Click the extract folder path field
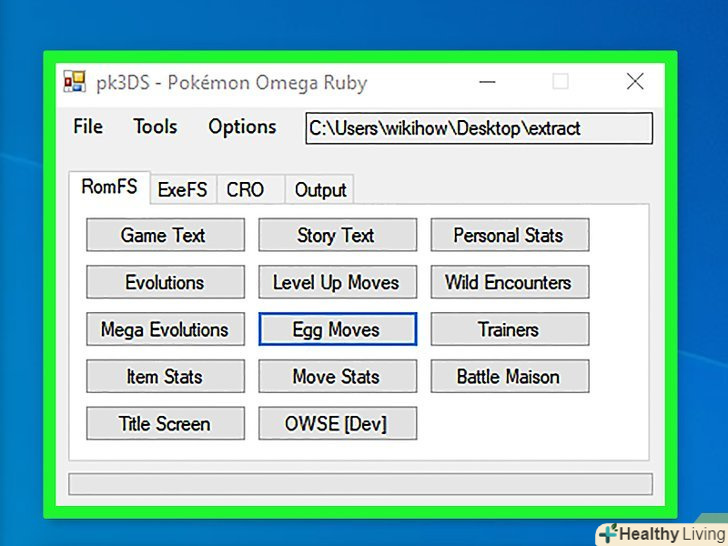 (479, 128)
